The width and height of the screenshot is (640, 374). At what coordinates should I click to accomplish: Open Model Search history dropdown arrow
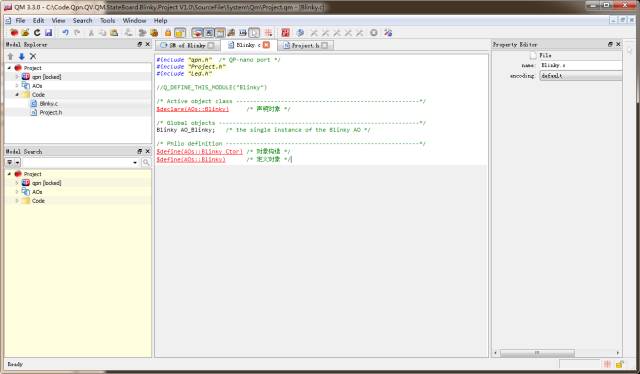coord(135,163)
